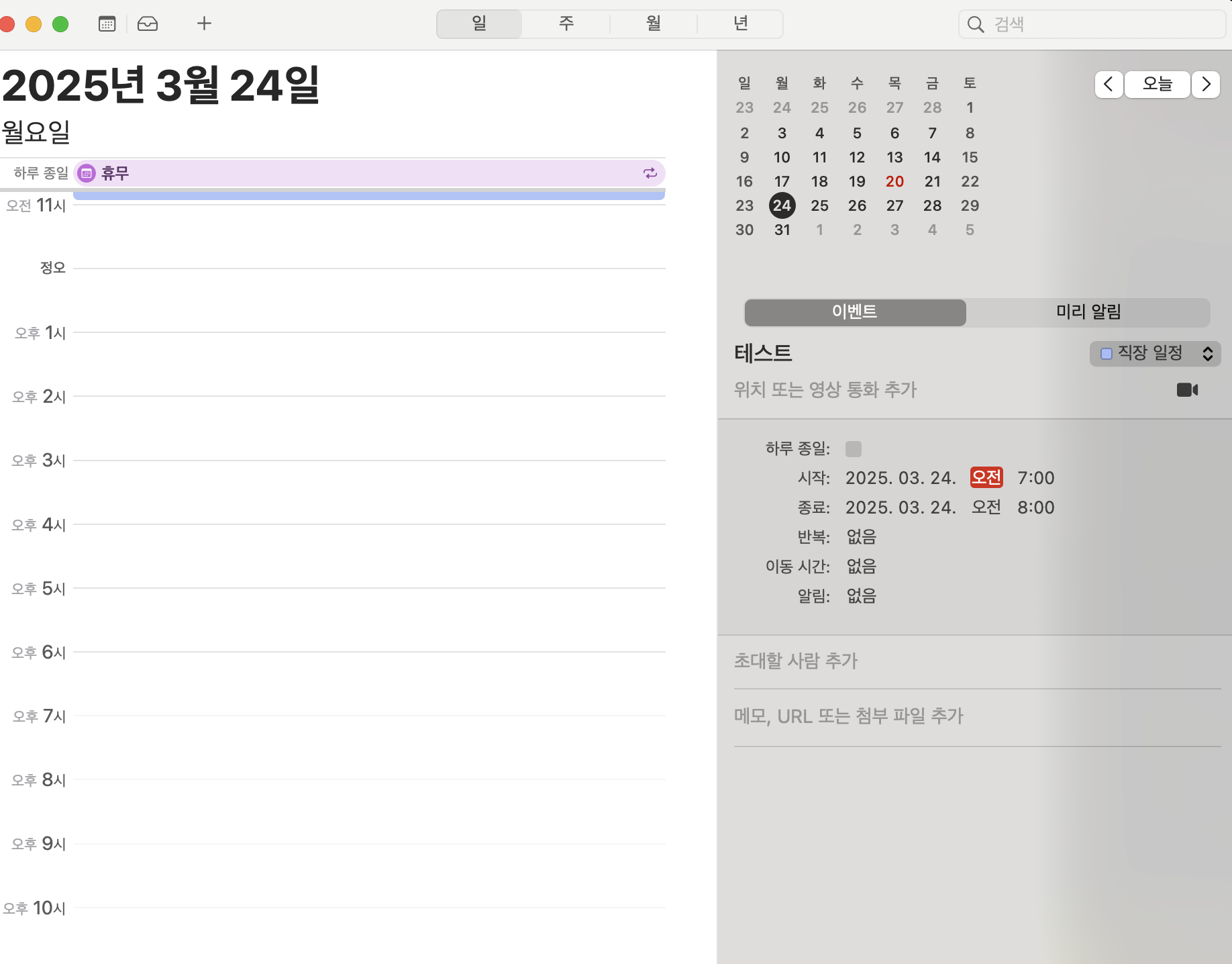
Task: Click the plus icon to add event
Action: point(204,24)
